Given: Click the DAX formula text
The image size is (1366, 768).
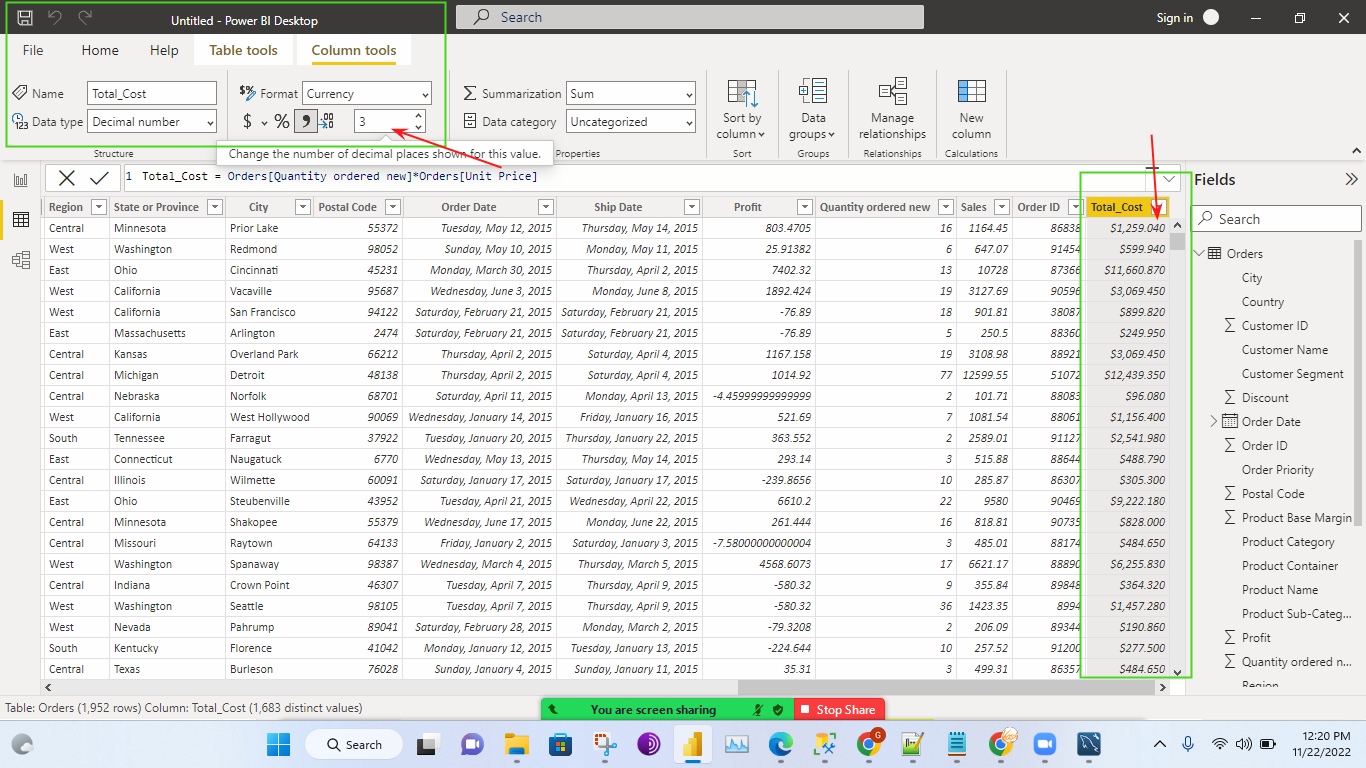Looking at the screenshot, I should (340, 177).
